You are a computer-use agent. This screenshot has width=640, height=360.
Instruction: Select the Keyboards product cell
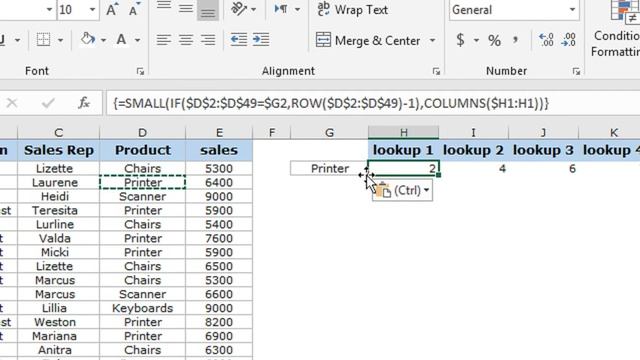[142, 308]
